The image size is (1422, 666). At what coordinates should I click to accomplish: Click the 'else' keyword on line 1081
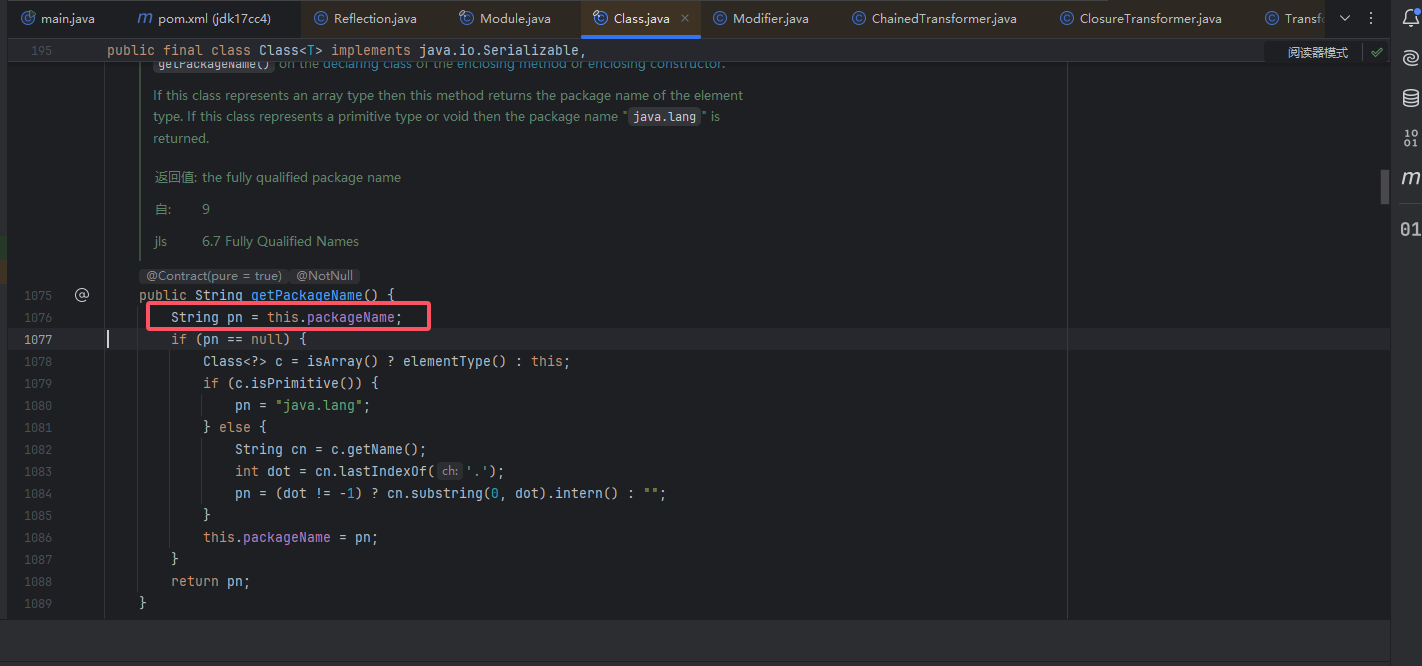tap(235, 427)
